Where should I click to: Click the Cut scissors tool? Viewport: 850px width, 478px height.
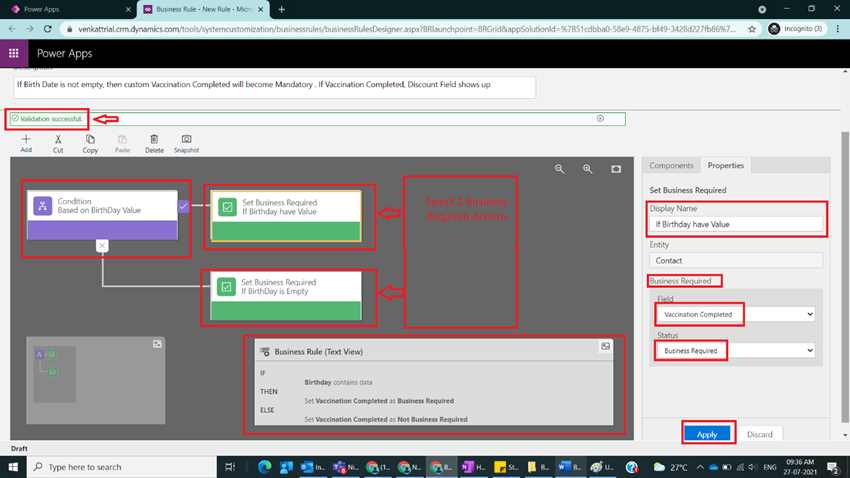pos(58,144)
